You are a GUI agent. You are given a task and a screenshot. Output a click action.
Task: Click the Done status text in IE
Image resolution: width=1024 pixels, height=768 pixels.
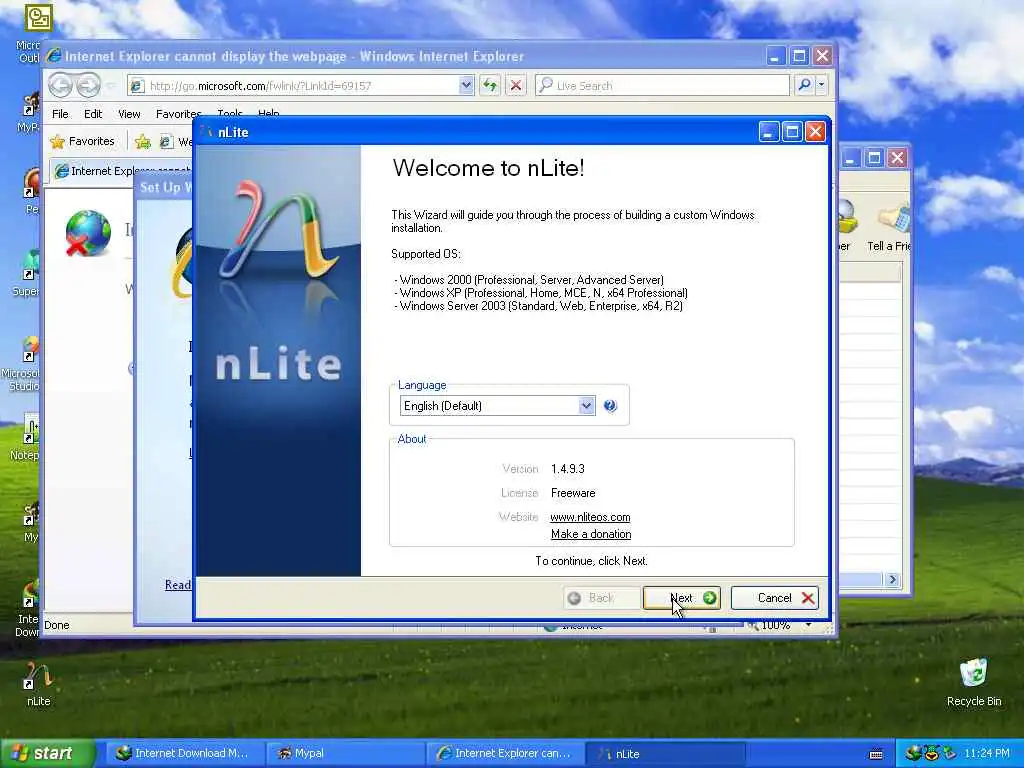coord(57,625)
